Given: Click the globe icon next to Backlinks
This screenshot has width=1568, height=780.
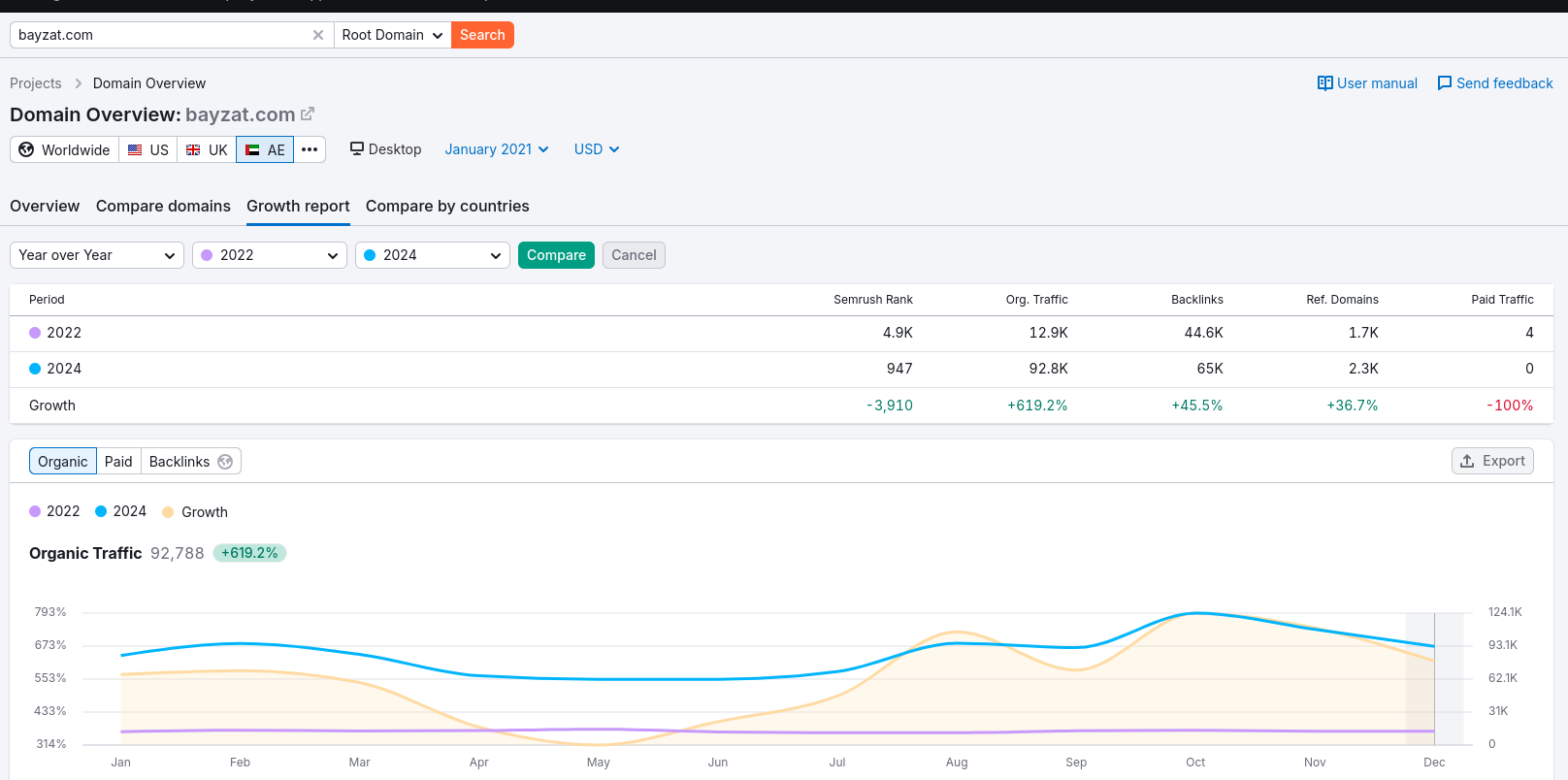Looking at the screenshot, I should click(225, 462).
